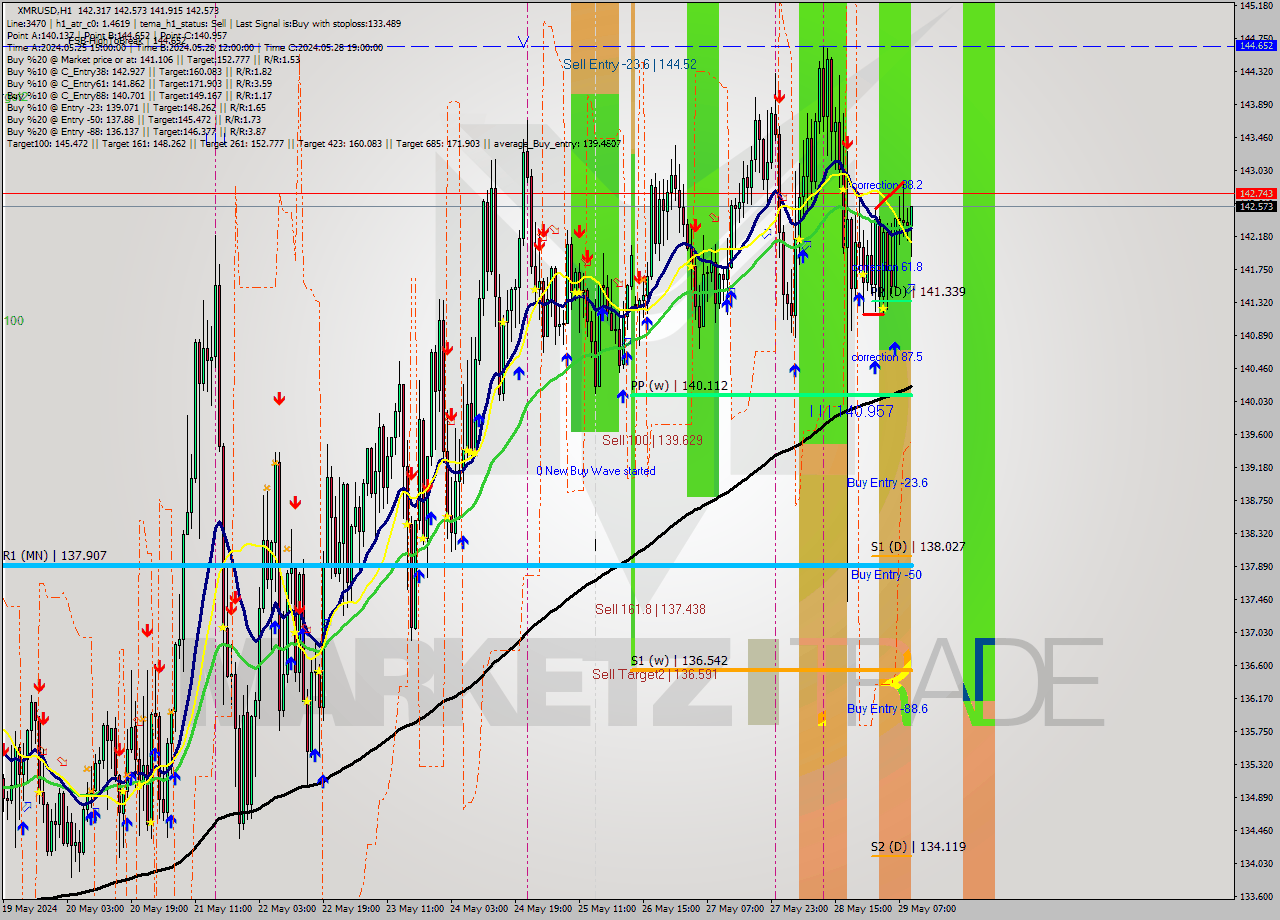This screenshot has width=1280, height=920.
Task: Select the 'PP (w) | 140.112' pivot label
Action: pyautogui.click(x=679, y=386)
